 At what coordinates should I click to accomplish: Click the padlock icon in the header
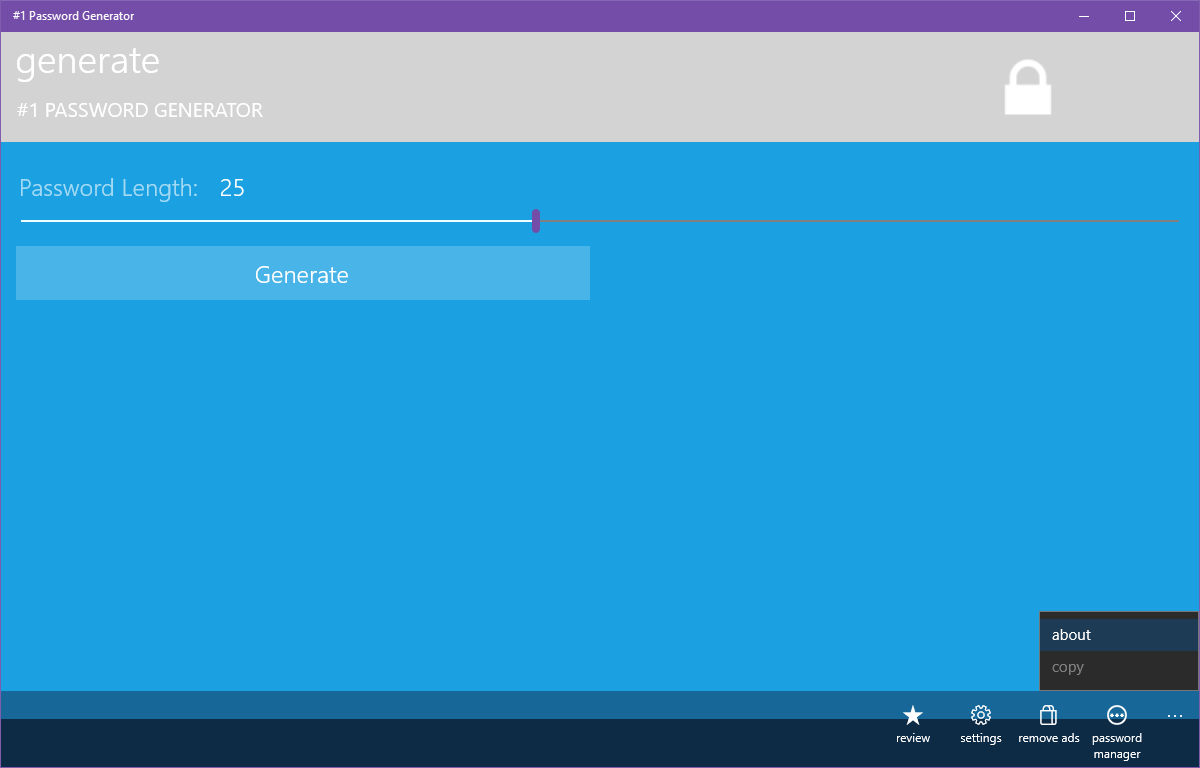point(1027,87)
